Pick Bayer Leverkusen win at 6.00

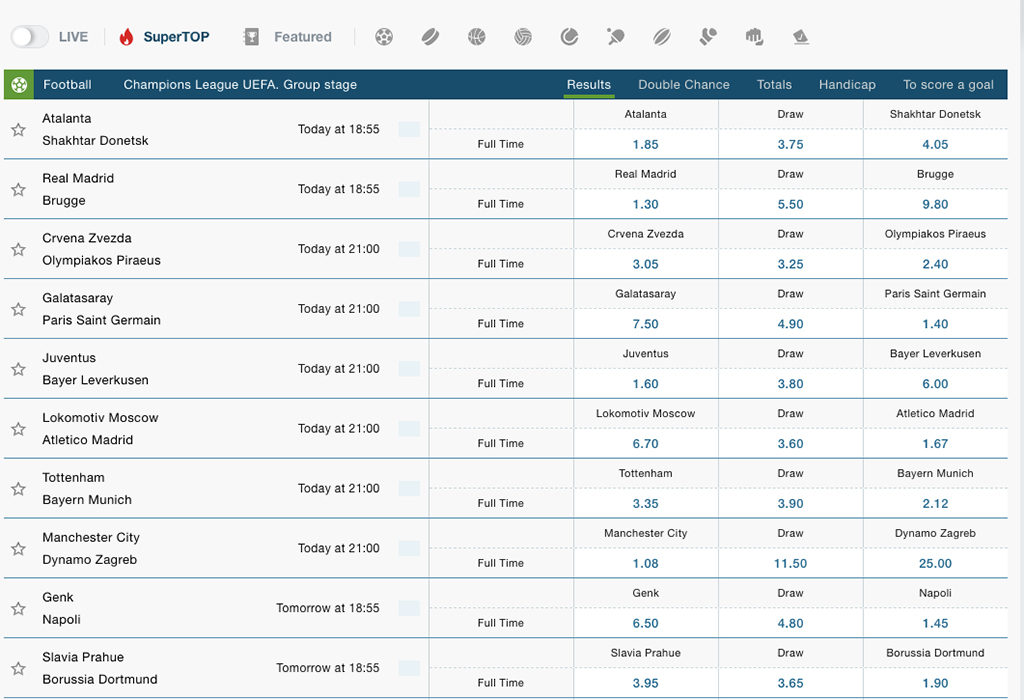pyautogui.click(x=935, y=384)
